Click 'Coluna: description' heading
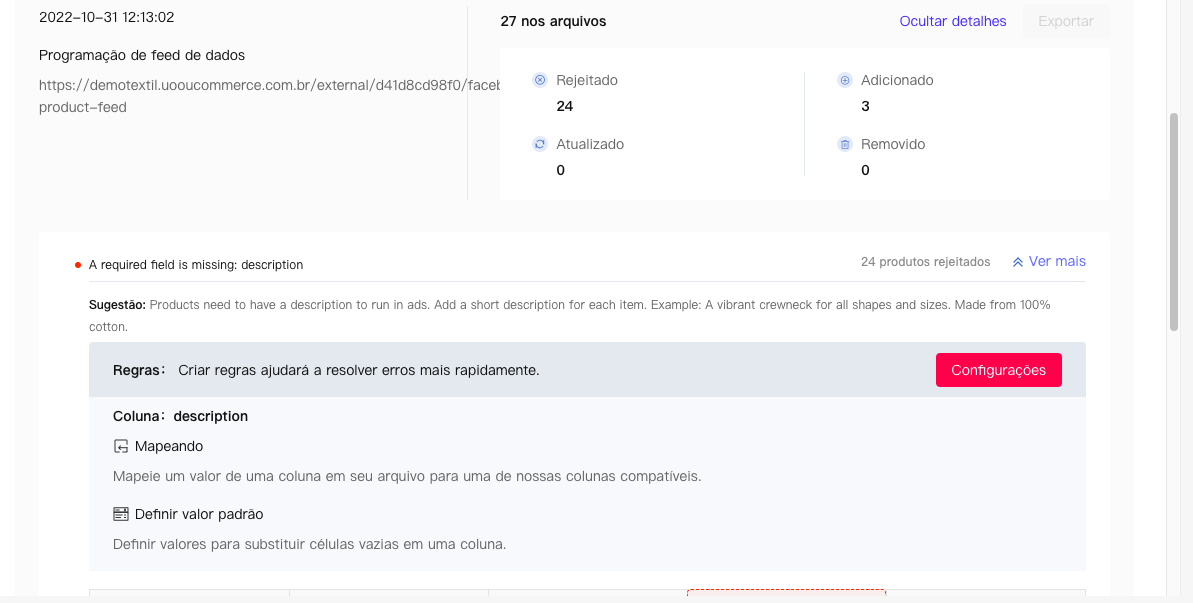The width and height of the screenshot is (1193, 603). tap(180, 417)
